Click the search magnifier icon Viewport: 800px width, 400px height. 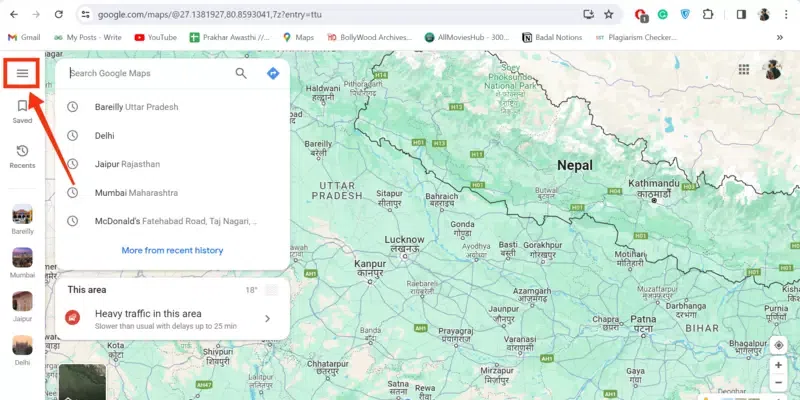coord(241,73)
